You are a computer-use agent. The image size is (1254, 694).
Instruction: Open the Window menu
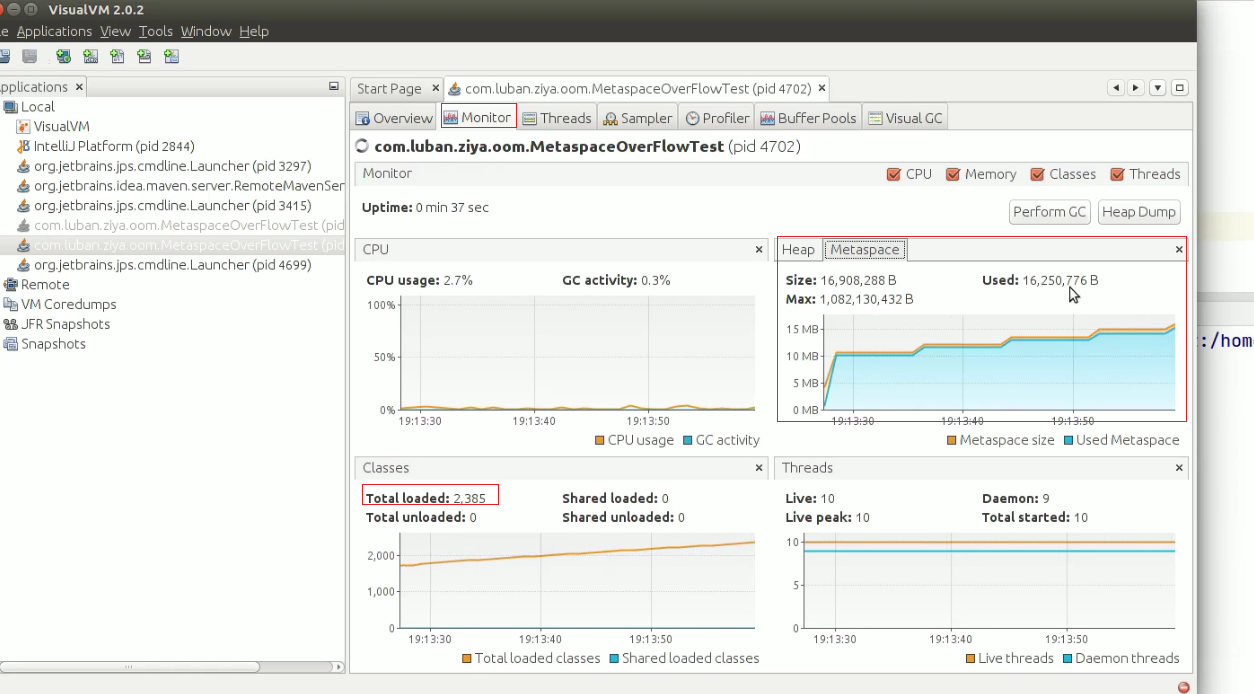click(x=206, y=31)
